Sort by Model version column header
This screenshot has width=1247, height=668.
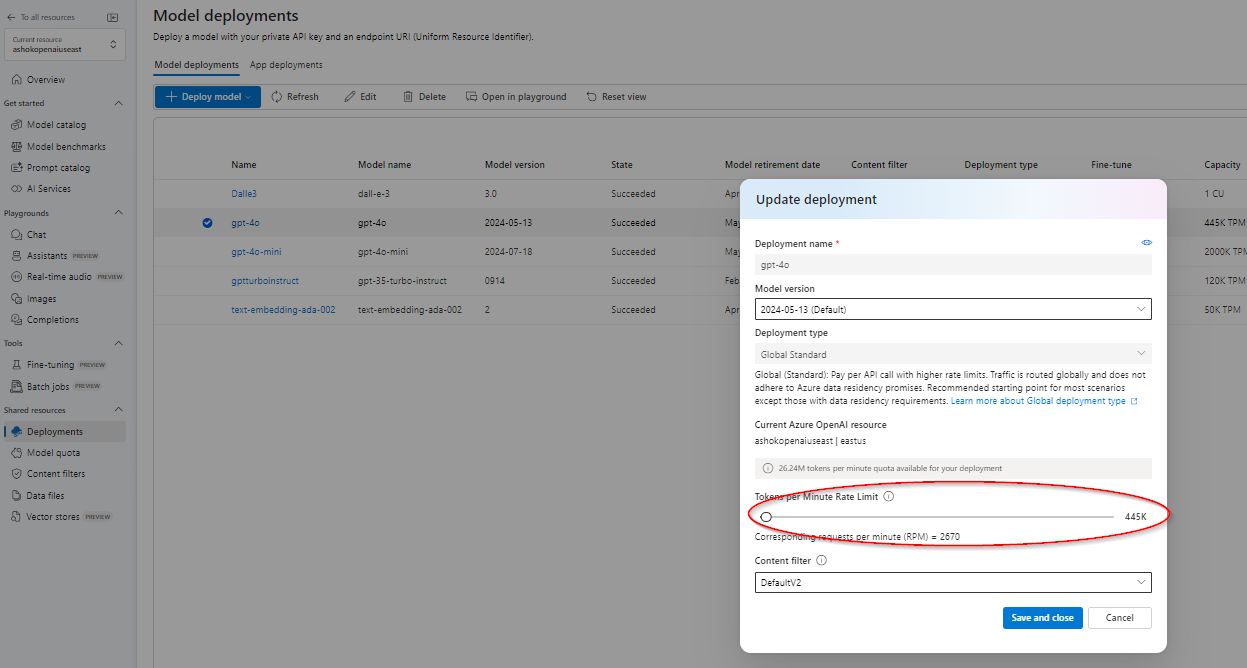(515, 165)
